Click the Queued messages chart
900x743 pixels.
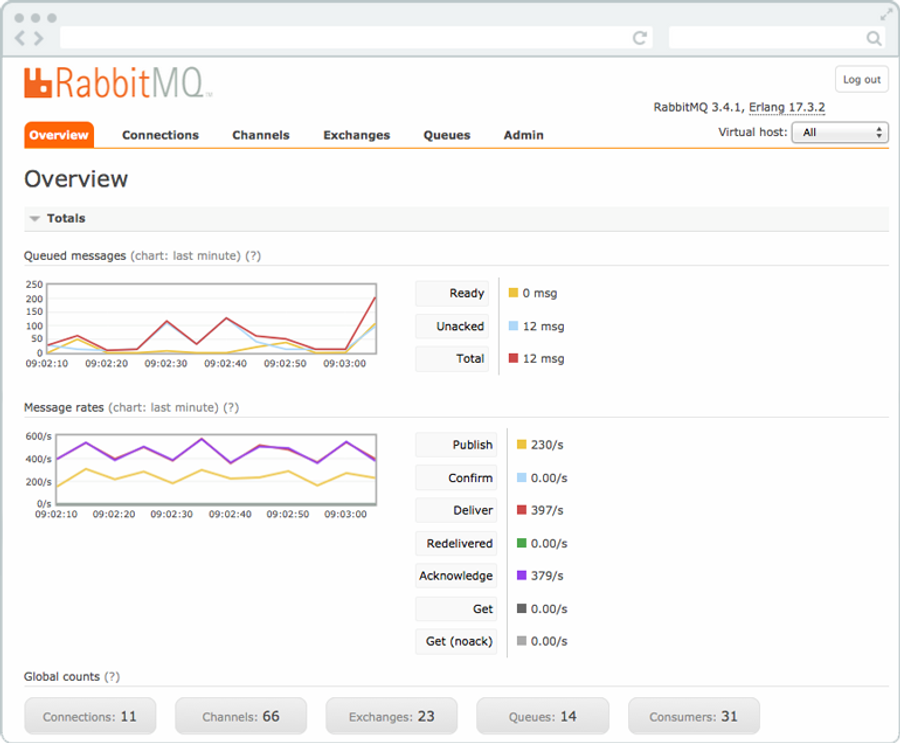click(211, 319)
